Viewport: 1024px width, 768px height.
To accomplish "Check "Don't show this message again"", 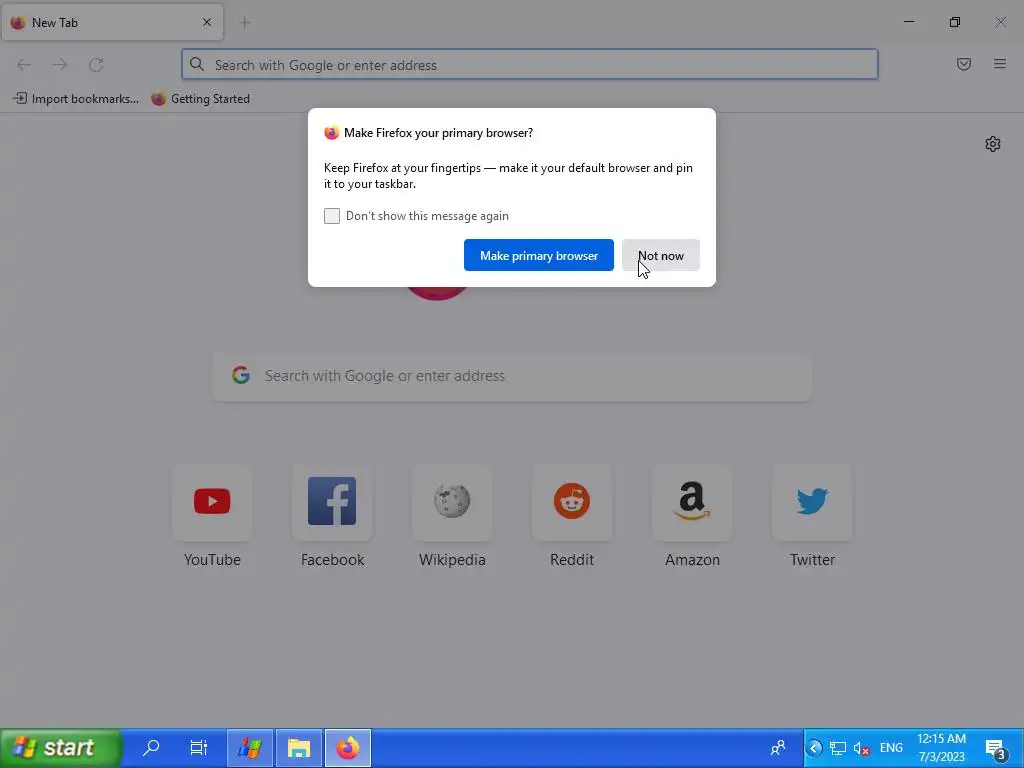I will tap(332, 216).
